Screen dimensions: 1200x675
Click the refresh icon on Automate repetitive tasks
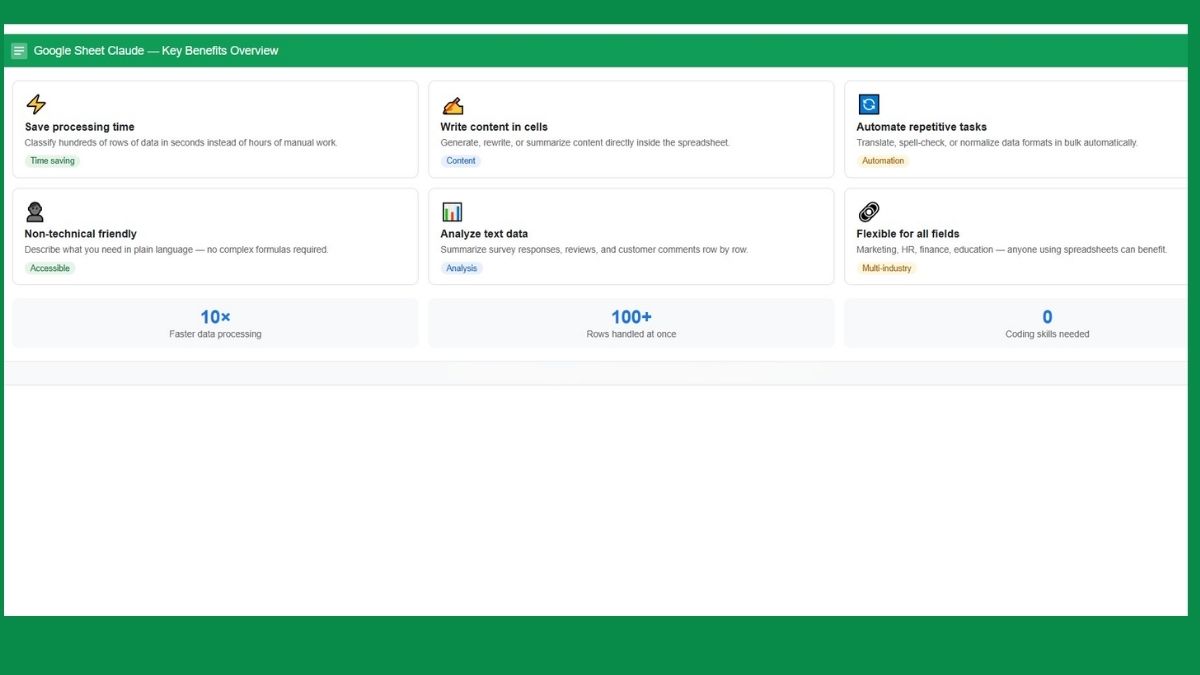[868, 104]
